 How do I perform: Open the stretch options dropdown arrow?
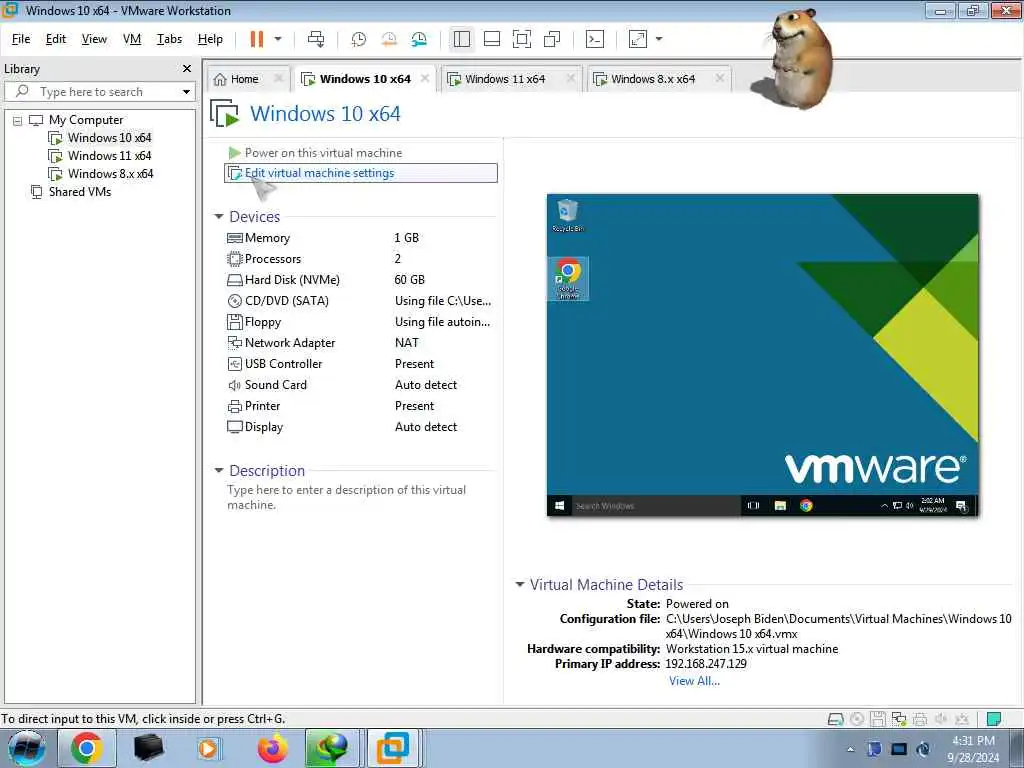coord(659,39)
